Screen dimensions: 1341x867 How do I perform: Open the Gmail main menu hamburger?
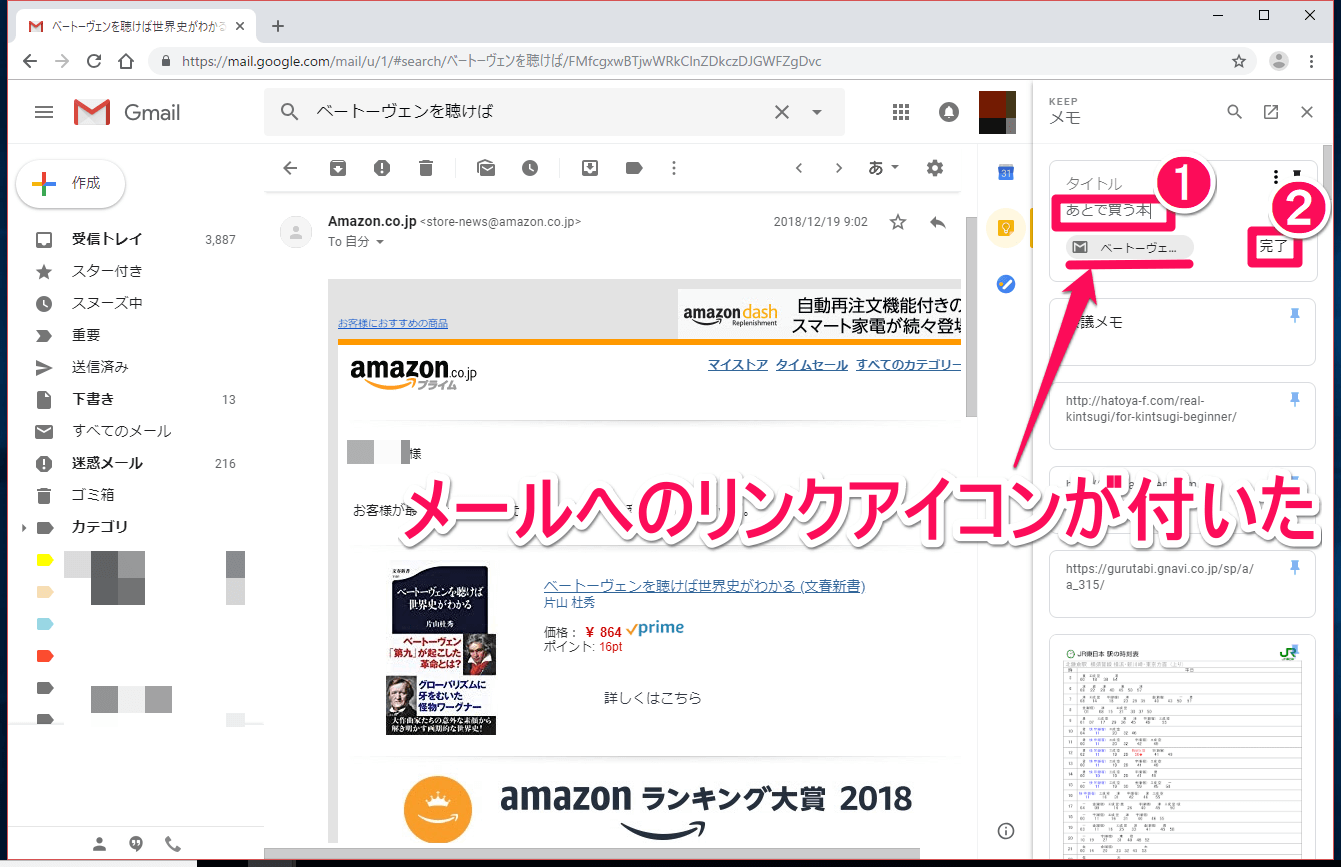click(x=44, y=112)
